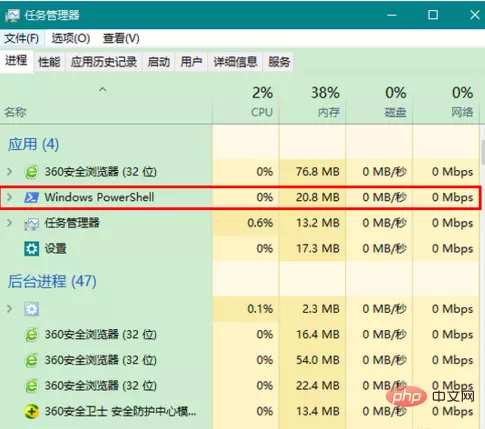Switch to the 启动 tab

coord(159,62)
